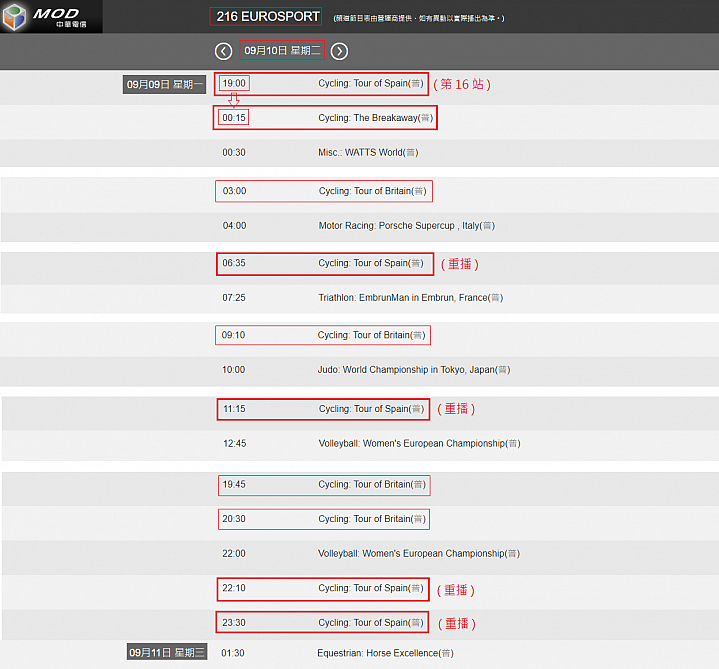Open Misc.: WATTS World program
719x669 pixels.
pos(368,152)
